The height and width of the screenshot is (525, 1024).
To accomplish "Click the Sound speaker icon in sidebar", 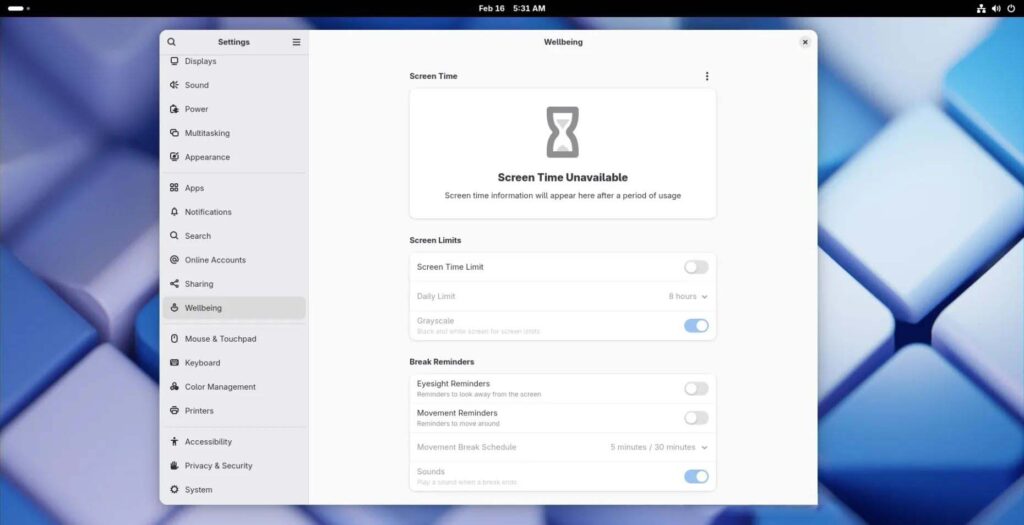I will click(x=174, y=85).
